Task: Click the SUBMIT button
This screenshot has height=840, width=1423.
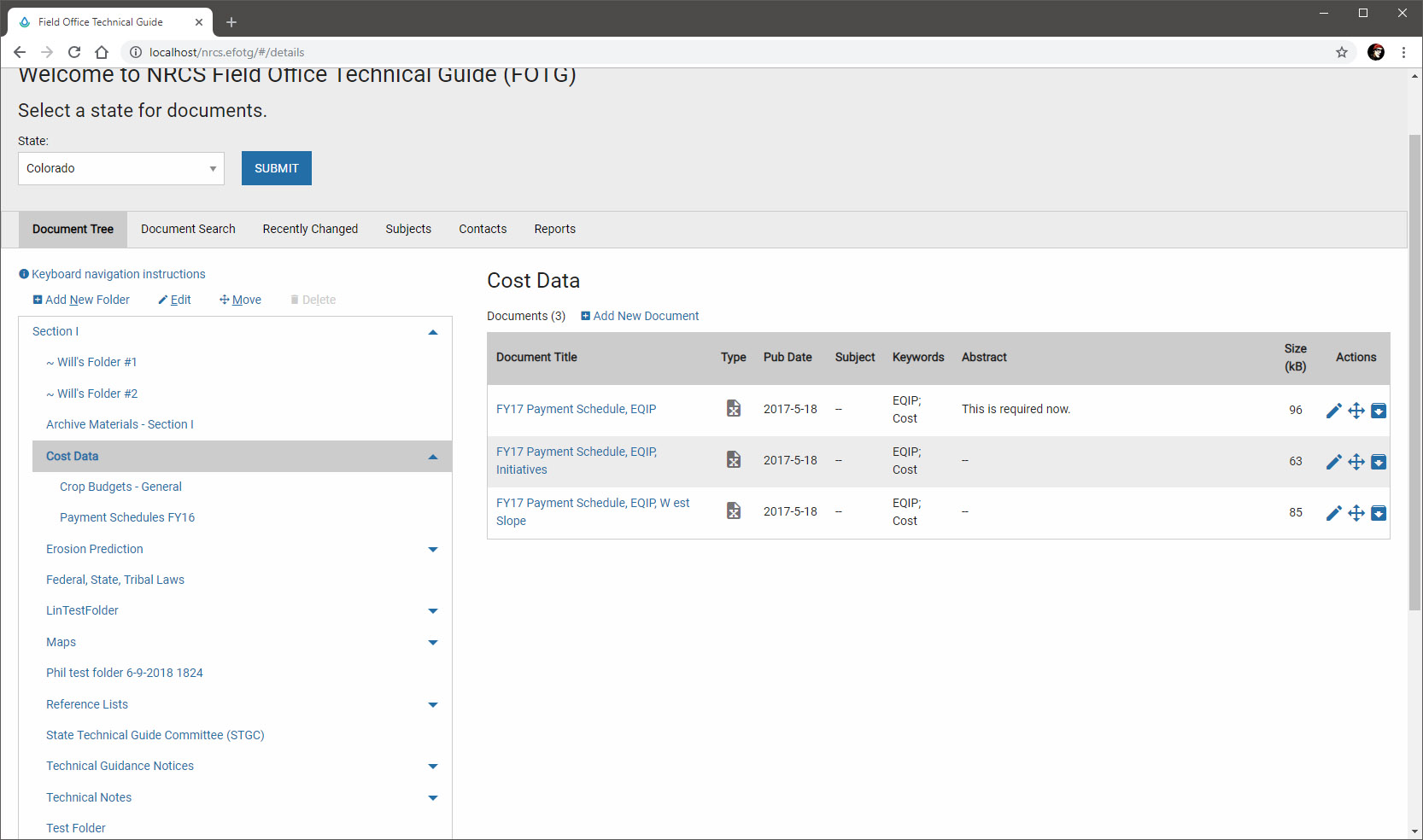Action: [x=277, y=168]
